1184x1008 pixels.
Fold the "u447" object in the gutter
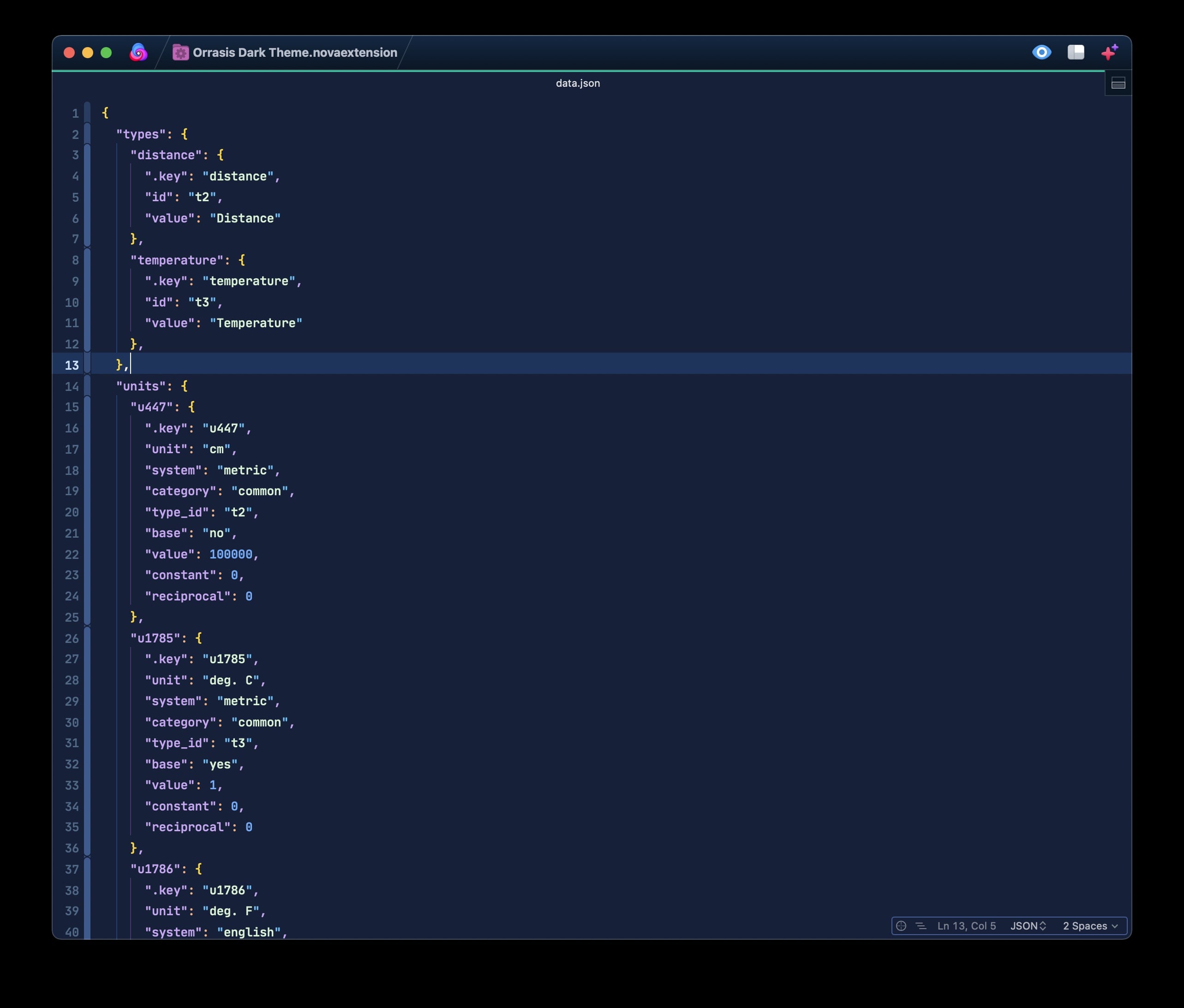(x=87, y=511)
